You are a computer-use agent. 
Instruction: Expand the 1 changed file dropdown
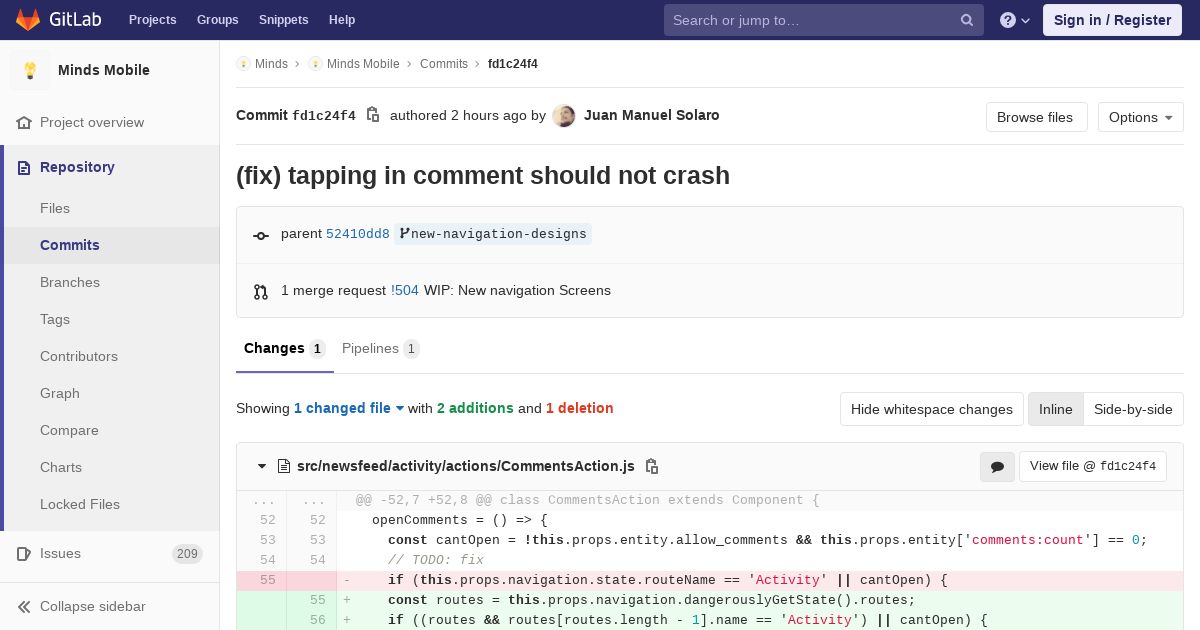pyautogui.click(x=349, y=408)
